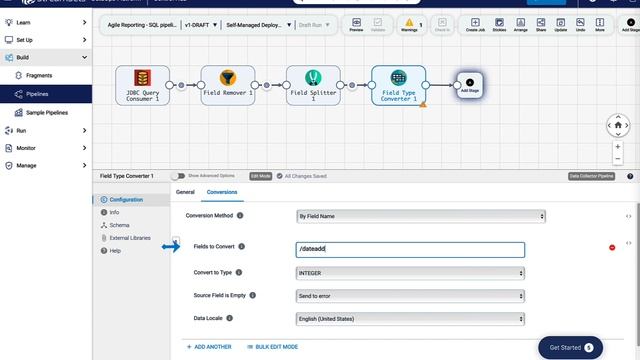This screenshot has height=360, width=640.
Task: Click the Update toolbar icon
Action: (561, 24)
